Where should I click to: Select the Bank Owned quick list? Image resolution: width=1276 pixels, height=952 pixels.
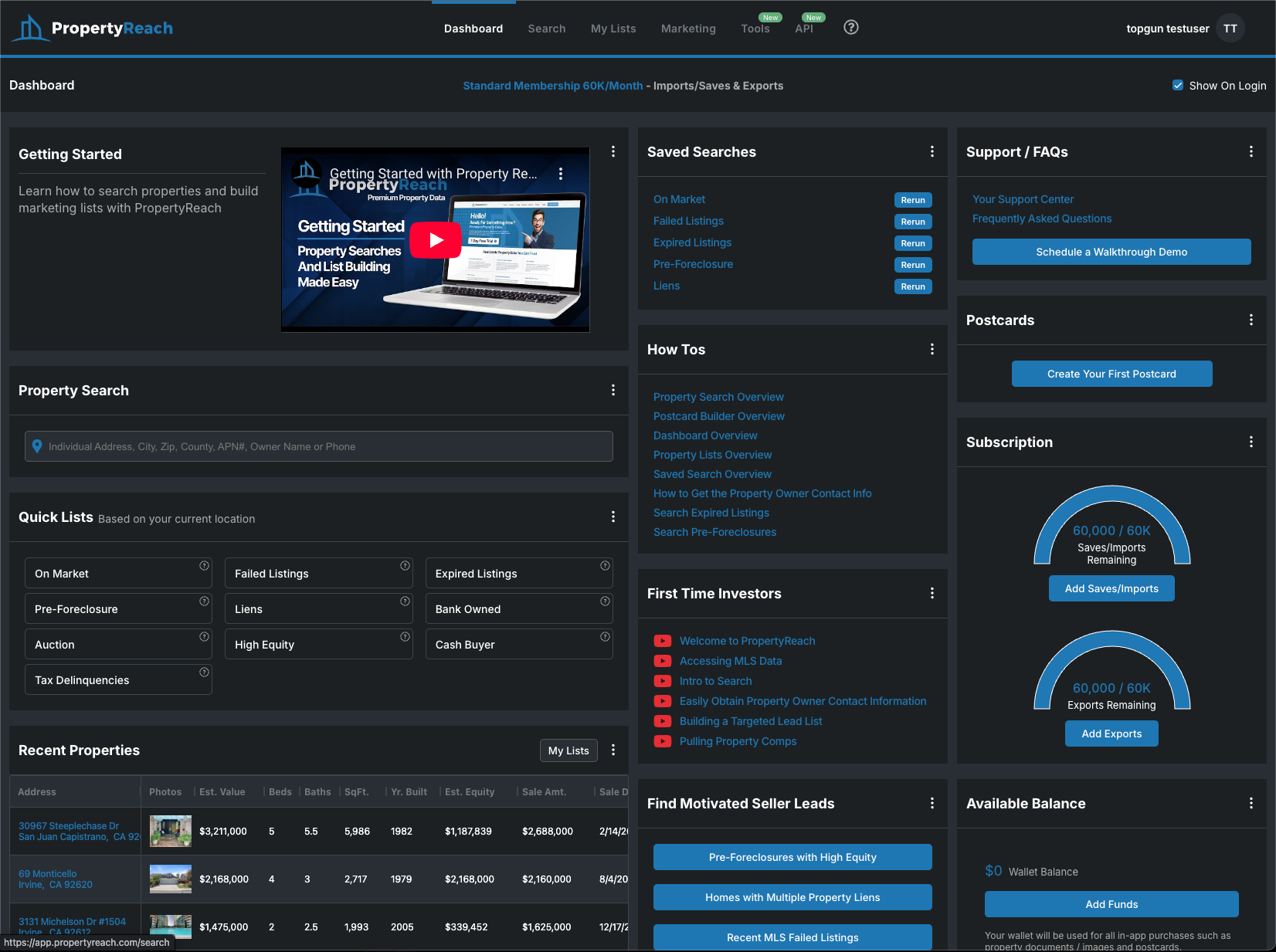(x=519, y=608)
